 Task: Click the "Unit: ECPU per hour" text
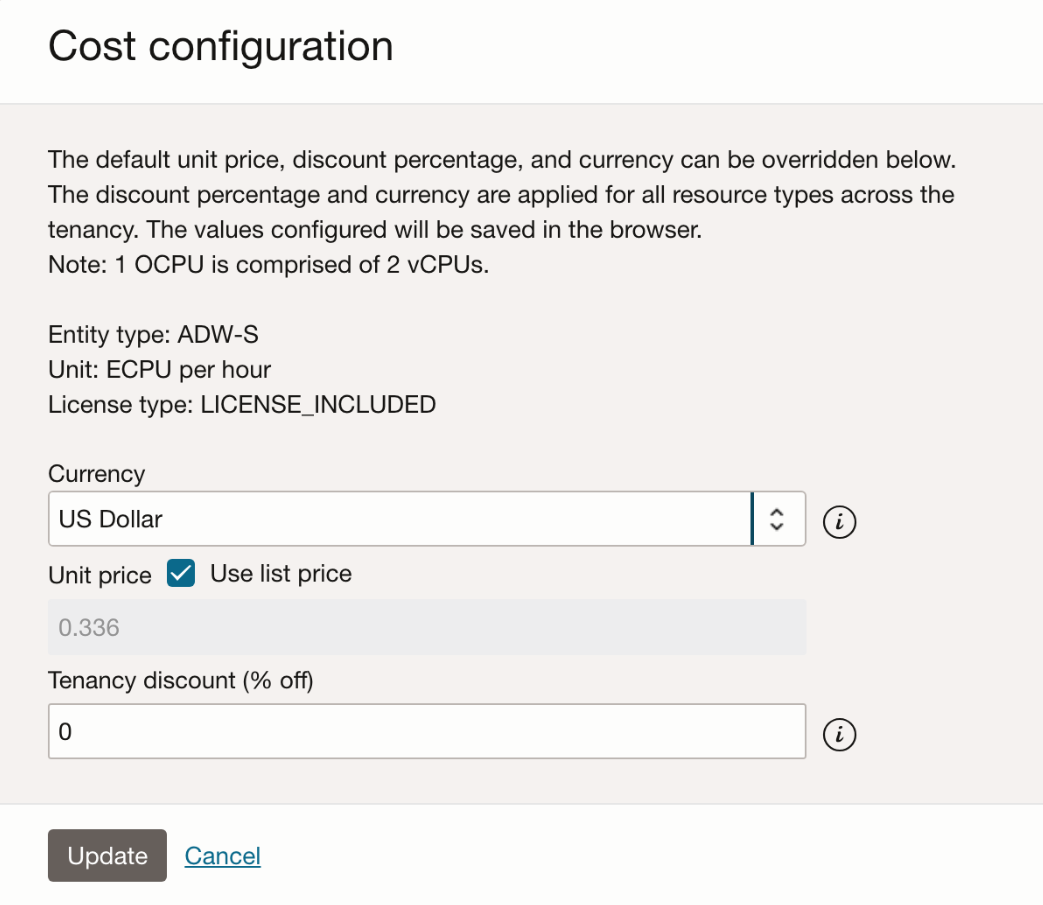pos(160,369)
